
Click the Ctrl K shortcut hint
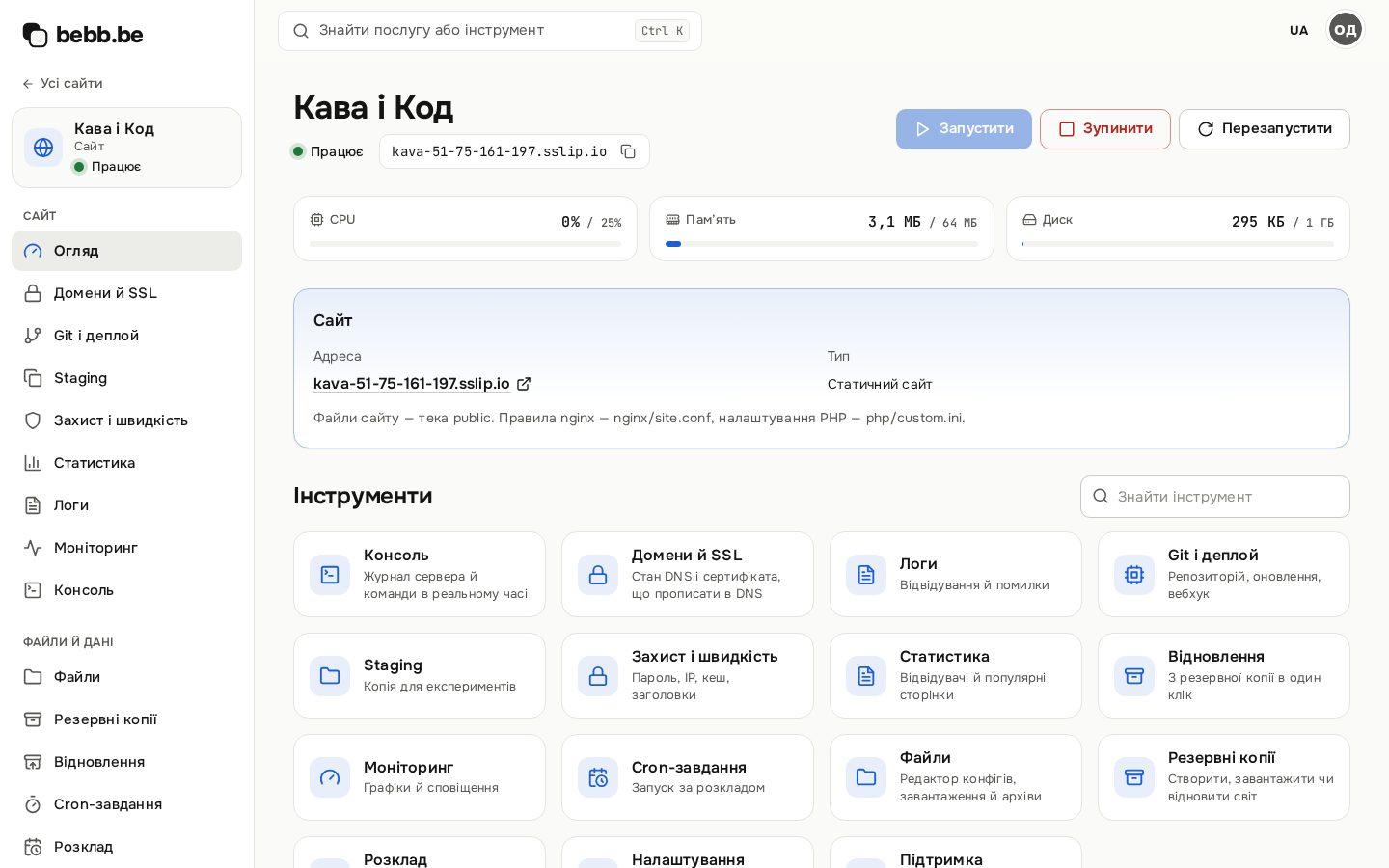tap(662, 31)
